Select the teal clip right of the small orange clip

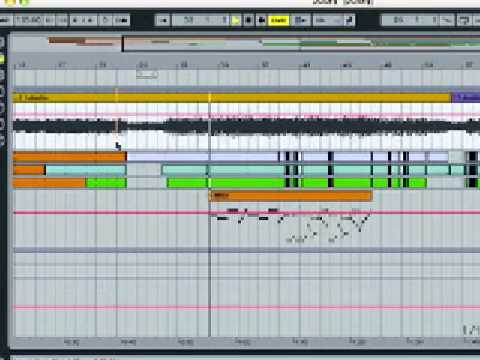(x=86, y=170)
